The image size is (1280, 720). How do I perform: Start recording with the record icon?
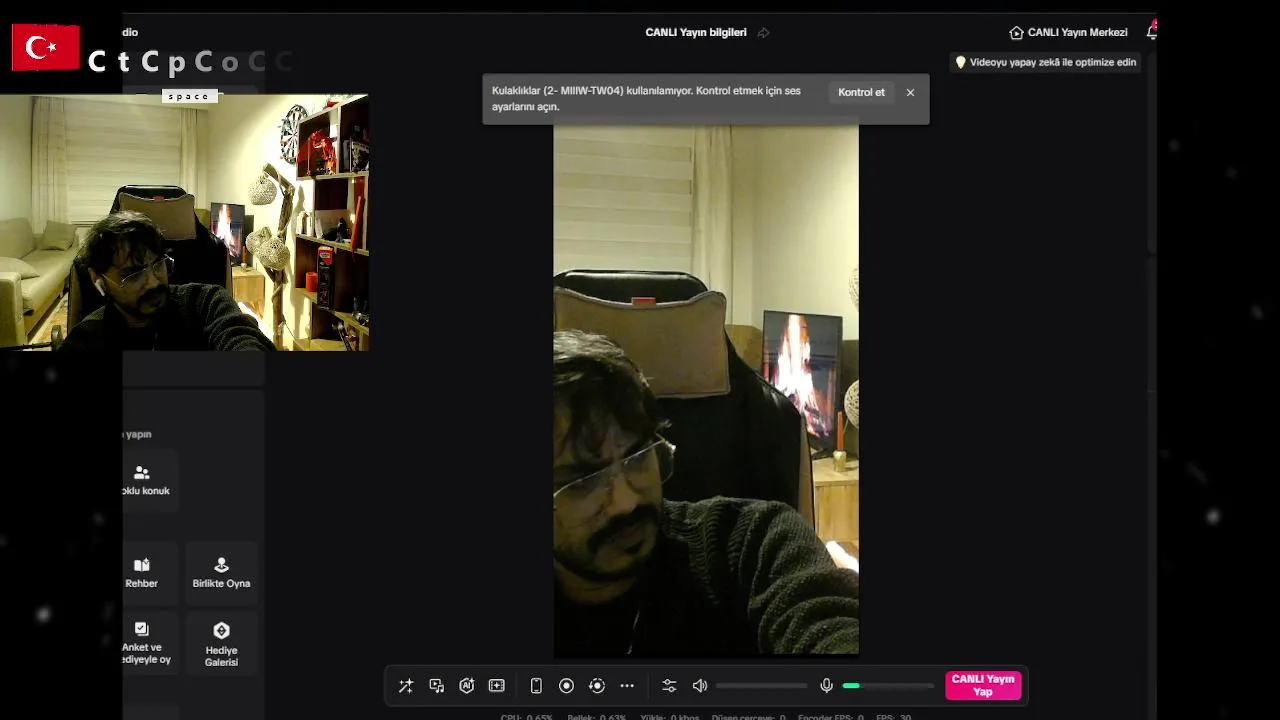(566, 686)
